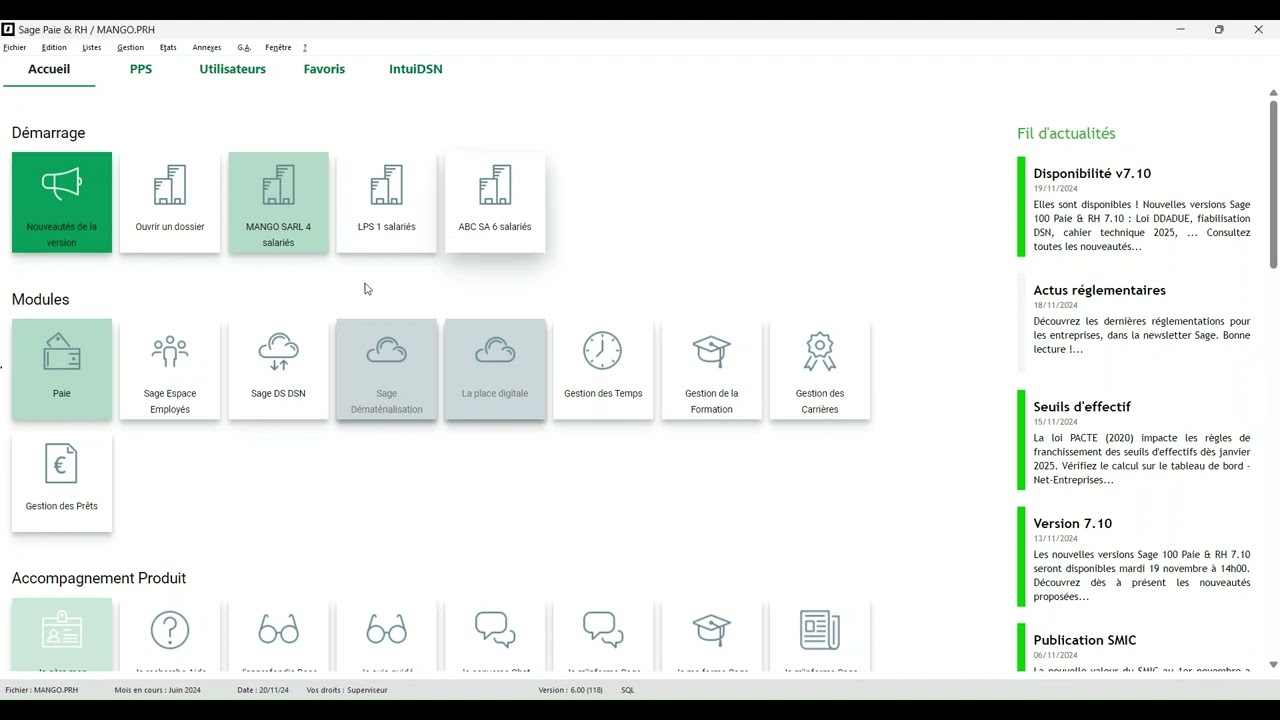The image size is (1280, 720).
Task: Open the Edition menu
Action: click(54, 47)
